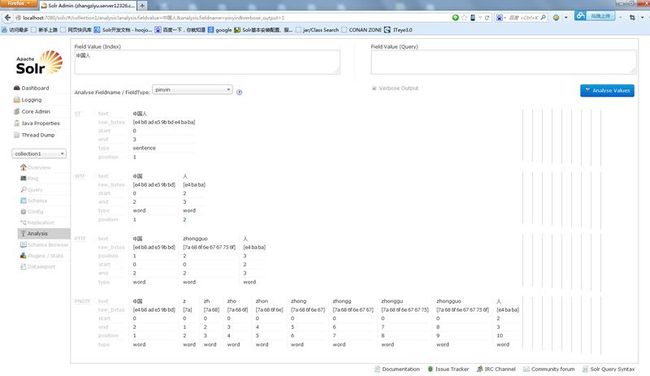650x376 pixels.
Task: Open the IRC Channel footer link
Action: (x=496, y=369)
